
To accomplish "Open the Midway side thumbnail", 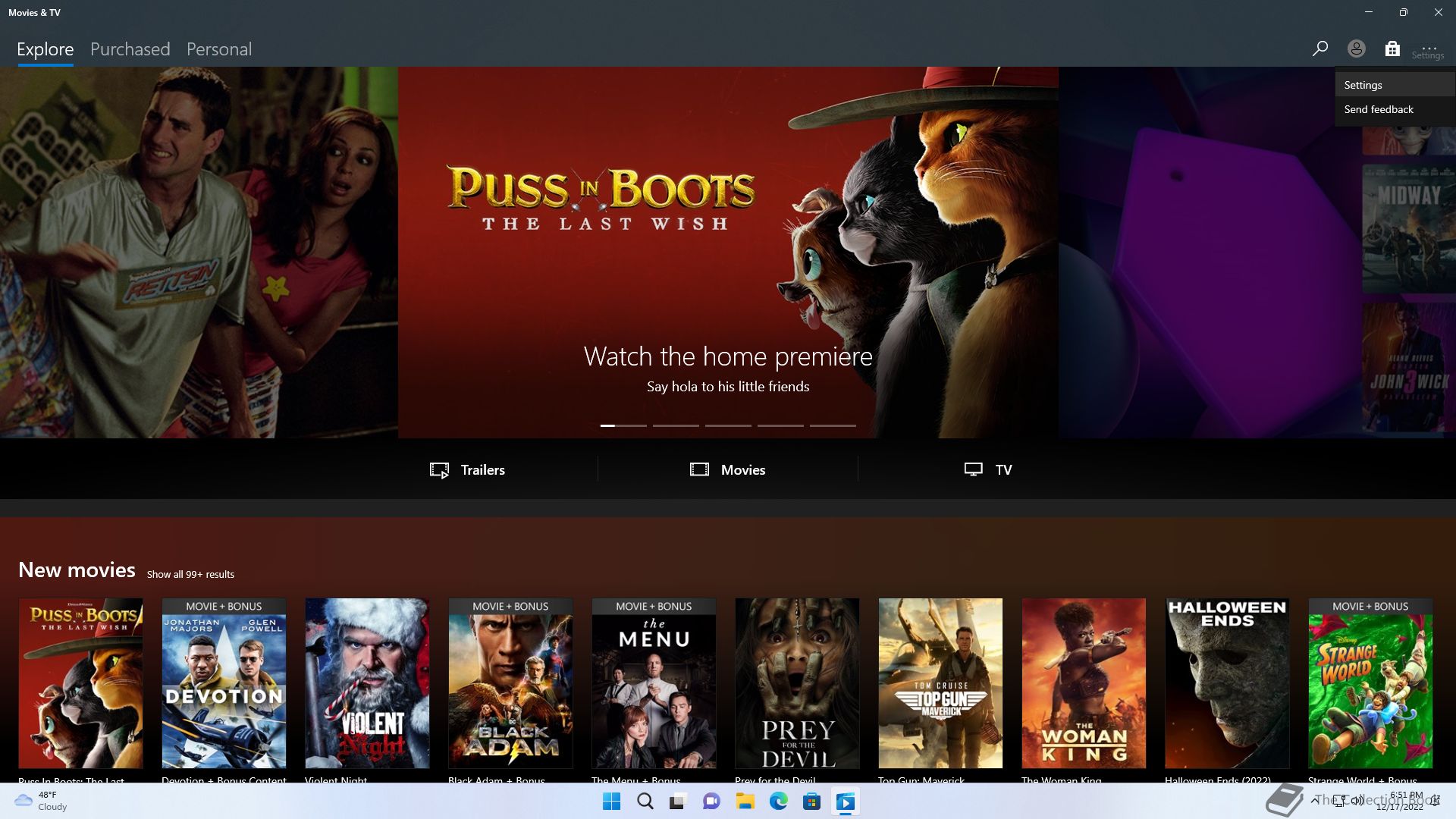I will 1409,229.
